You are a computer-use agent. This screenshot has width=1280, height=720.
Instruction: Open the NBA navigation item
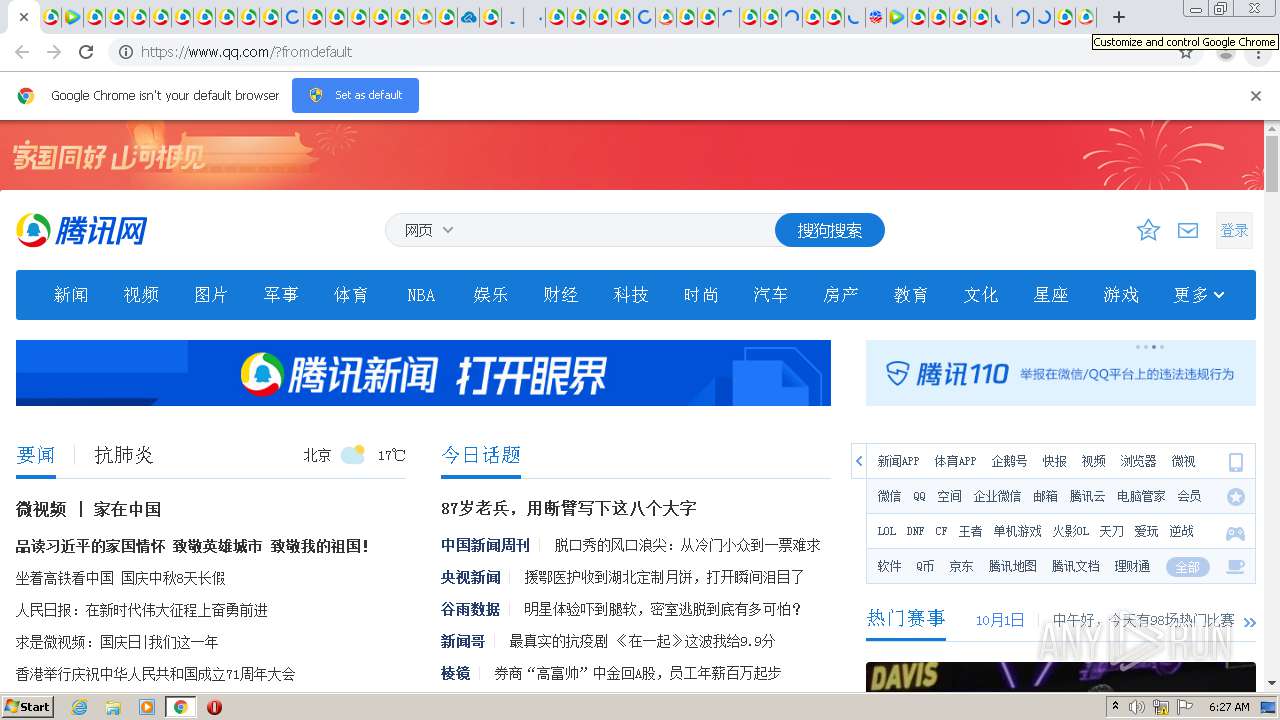click(x=421, y=295)
